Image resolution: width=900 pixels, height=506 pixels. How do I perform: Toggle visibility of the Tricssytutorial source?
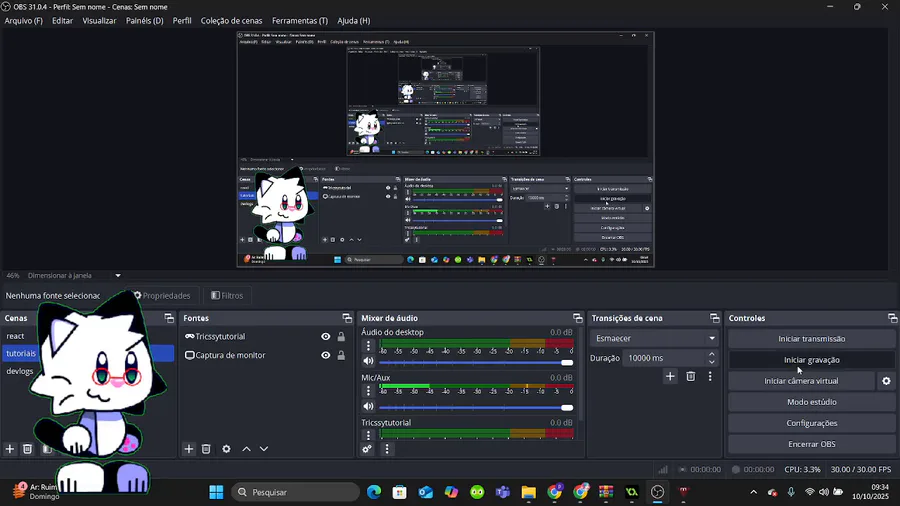pos(325,337)
